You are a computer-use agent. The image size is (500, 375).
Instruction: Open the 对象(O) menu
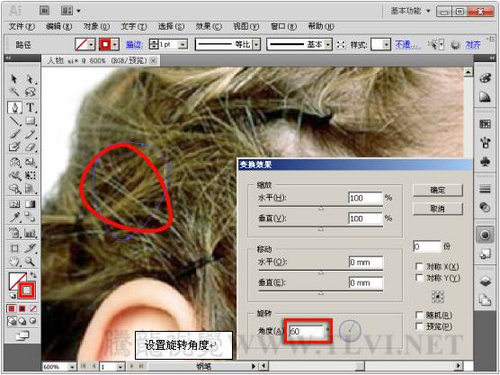[x=96, y=26]
